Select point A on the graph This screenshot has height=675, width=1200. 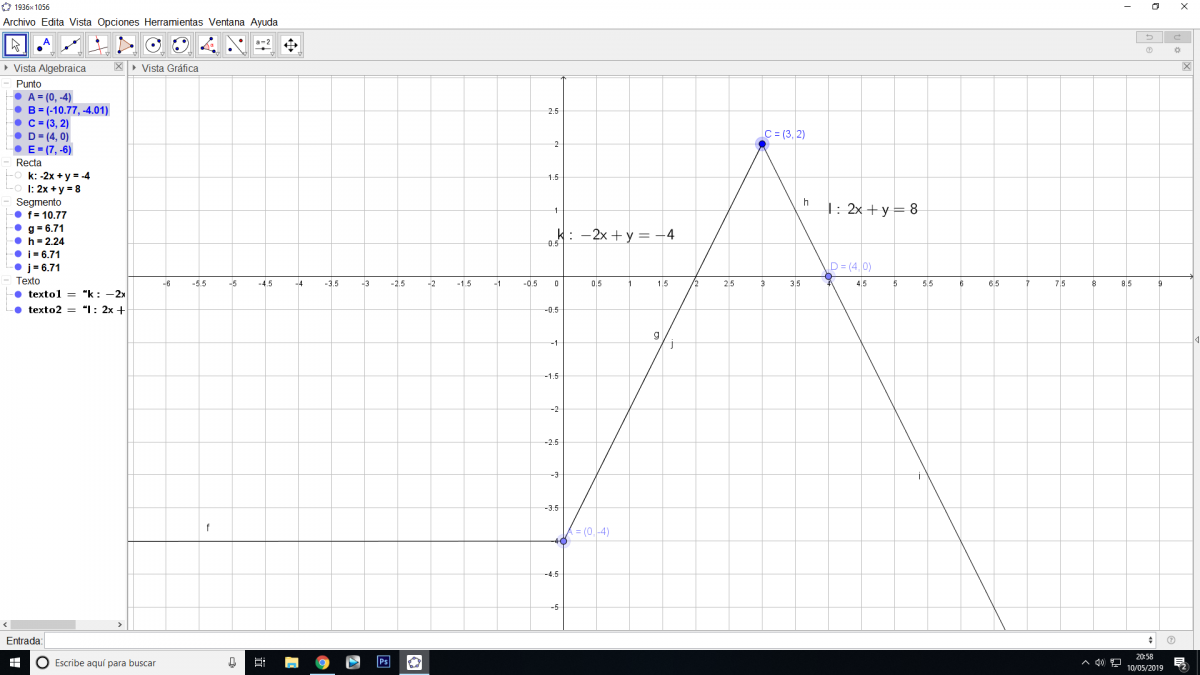563,541
